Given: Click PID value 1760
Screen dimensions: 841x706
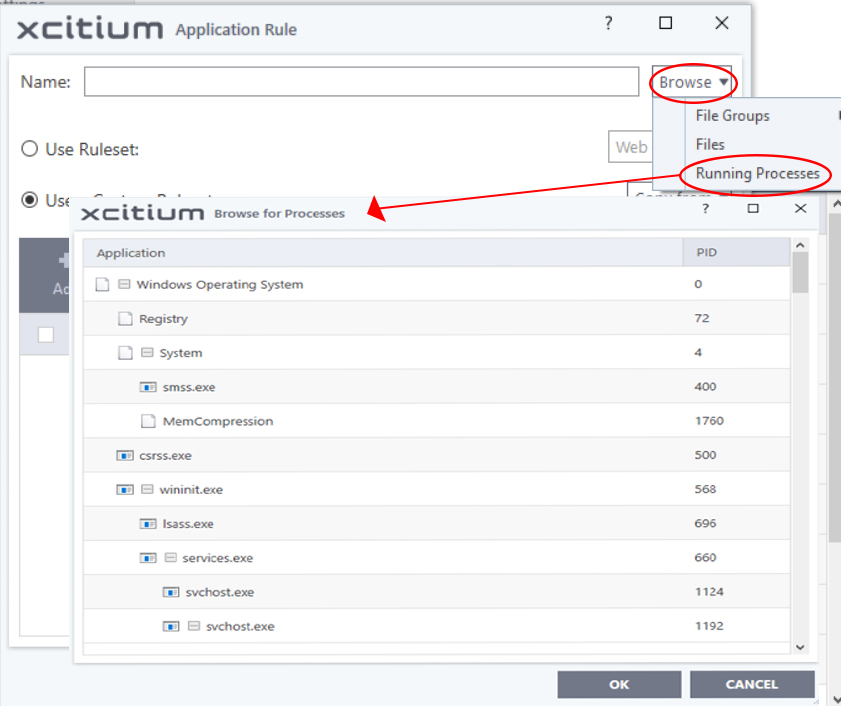Looking at the screenshot, I should pyautogui.click(x=709, y=421).
